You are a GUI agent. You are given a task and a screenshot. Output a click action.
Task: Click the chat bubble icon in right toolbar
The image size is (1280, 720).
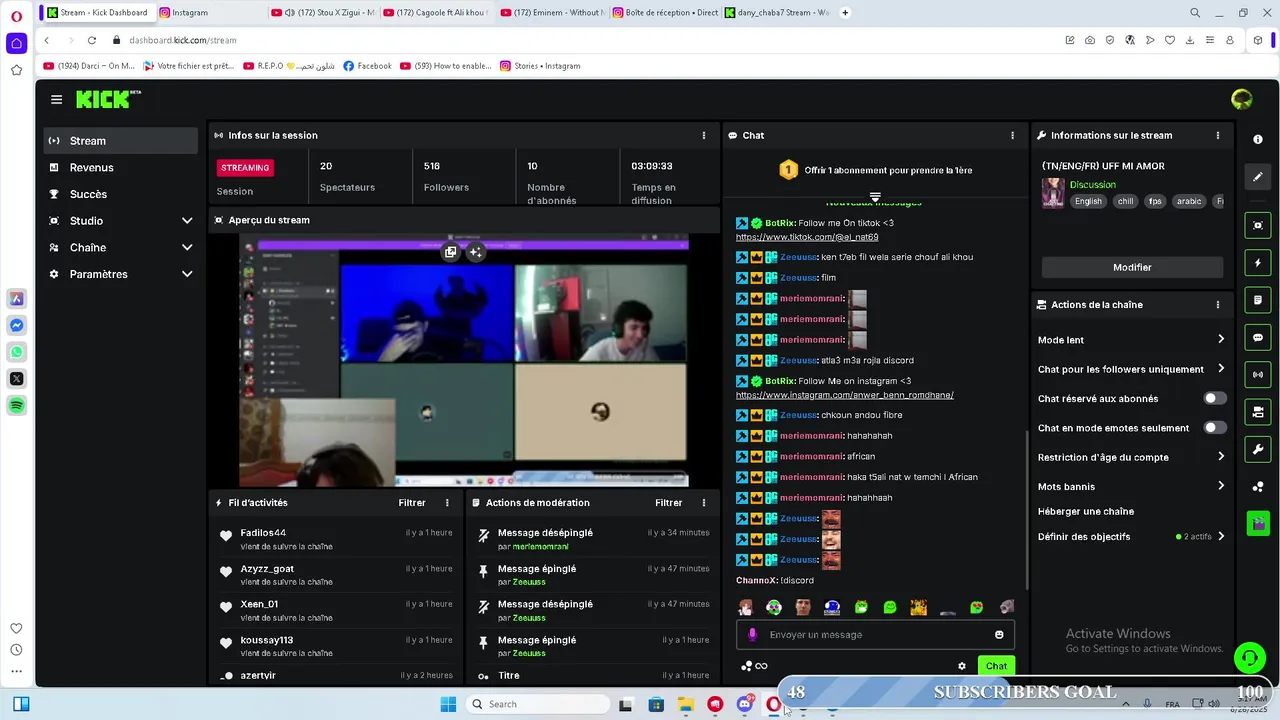1258,338
